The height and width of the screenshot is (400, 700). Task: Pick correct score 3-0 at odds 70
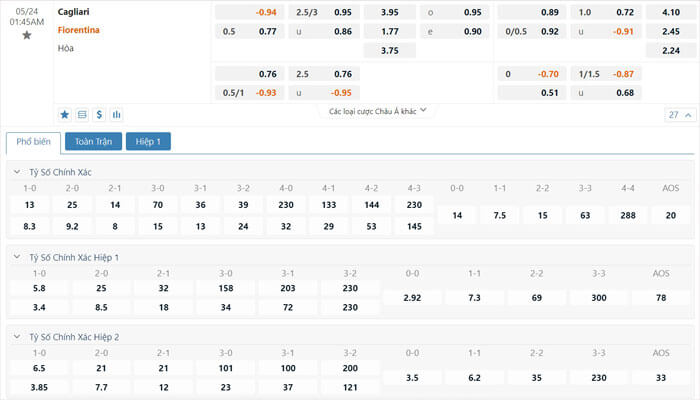tap(158, 205)
